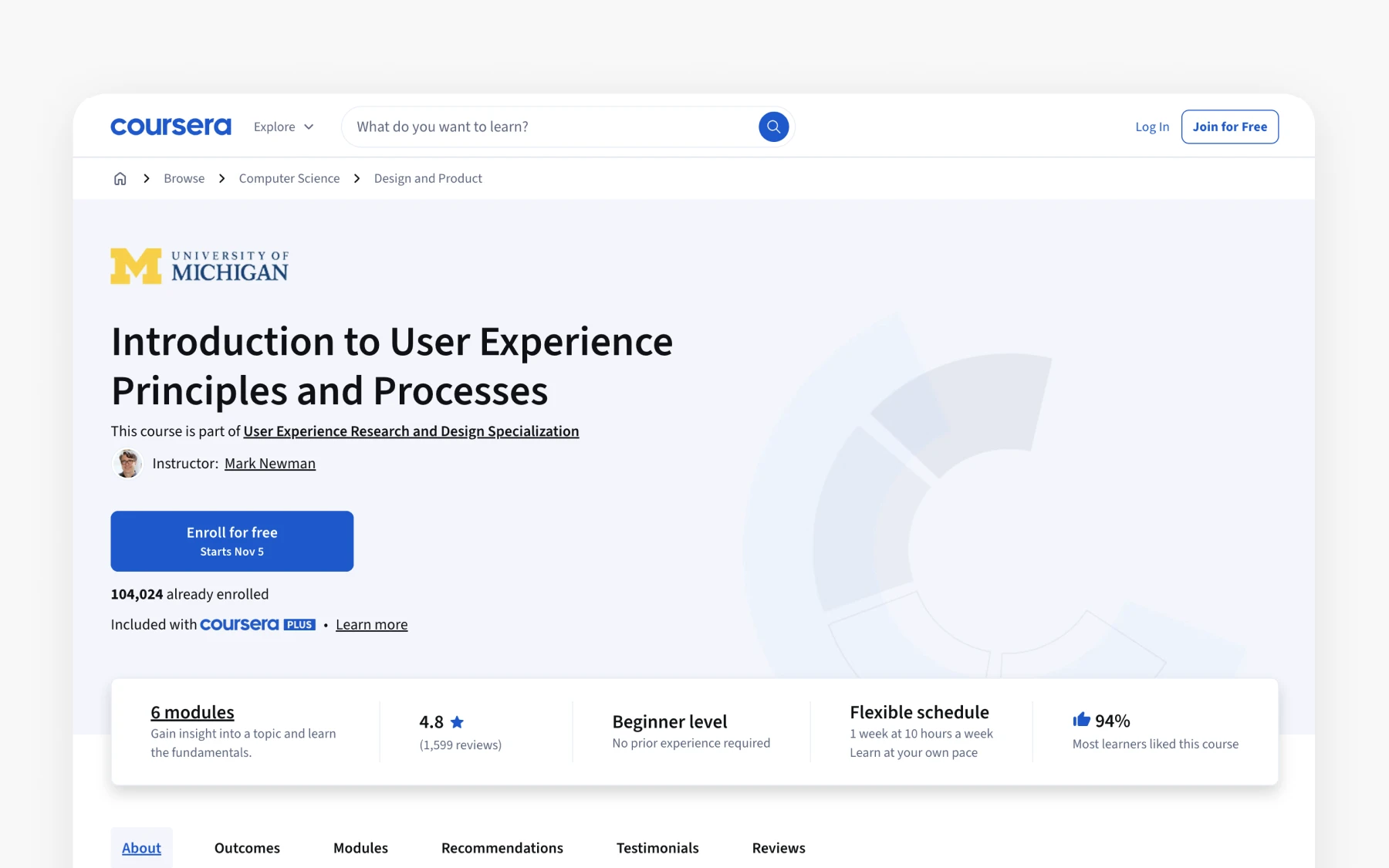Go to home via breadcrumb house icon
Image resolution: width=1389 pixels, height=868 pixels.
coord(120,178)
